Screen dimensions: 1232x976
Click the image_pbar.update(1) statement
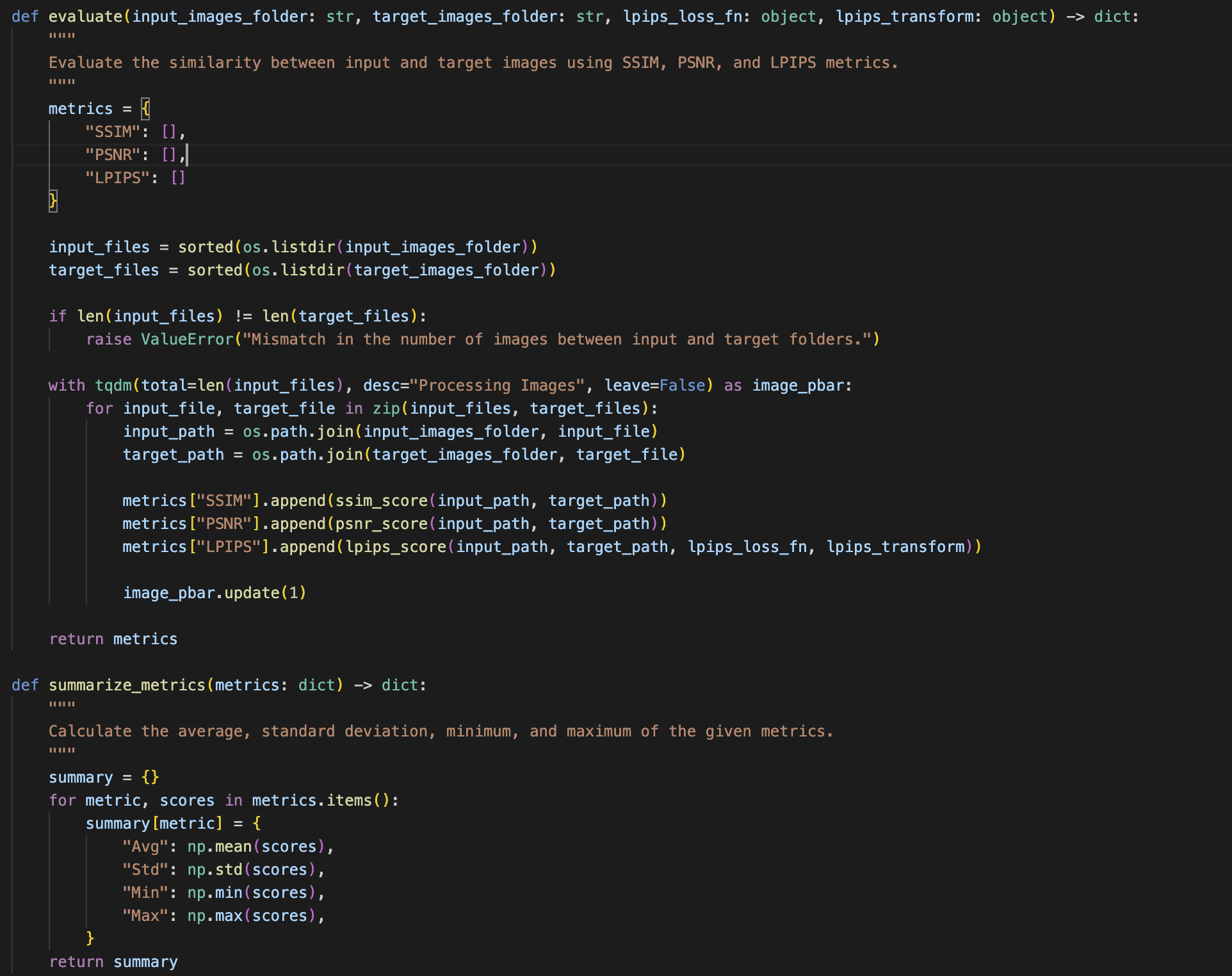(215, 593)
